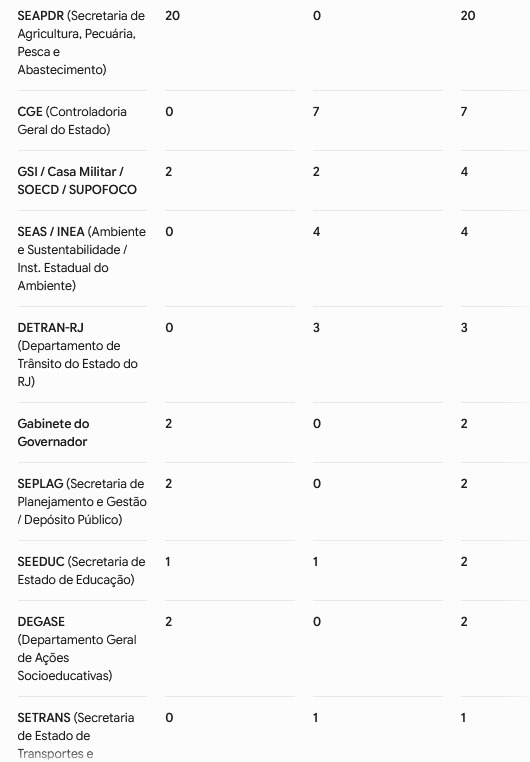Click the SEEDUC Secretaria de Educação cell
Screen dimensions: 530x762
81,571
